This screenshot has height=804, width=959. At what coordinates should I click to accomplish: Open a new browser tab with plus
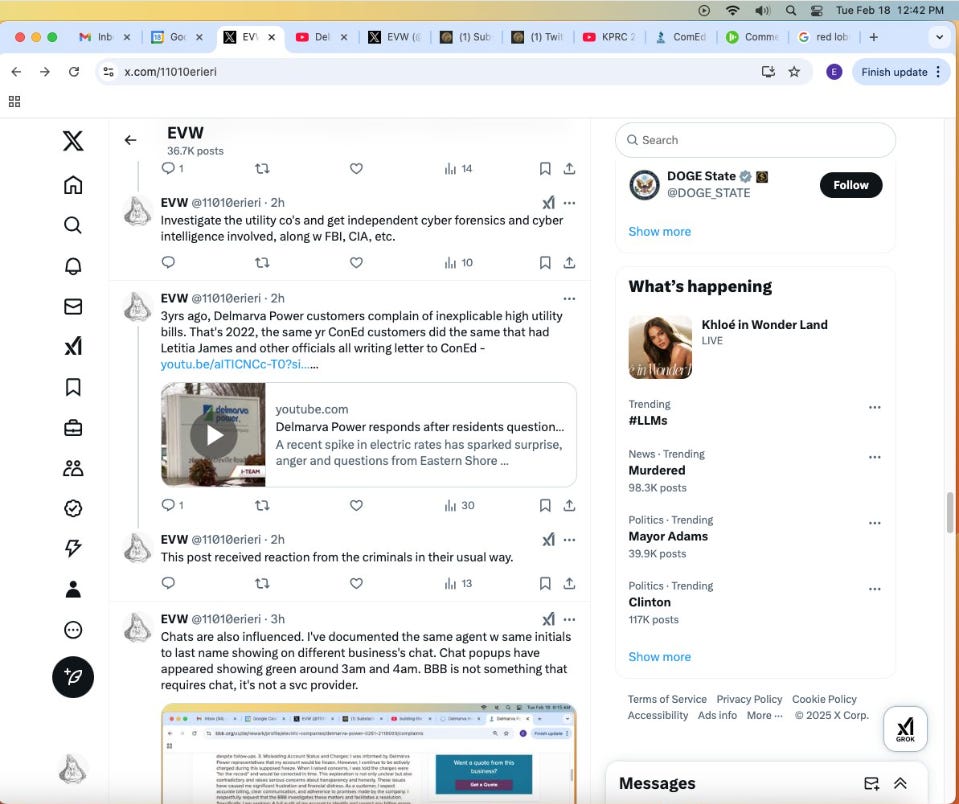pyautogui.click(x=873, y=37)
